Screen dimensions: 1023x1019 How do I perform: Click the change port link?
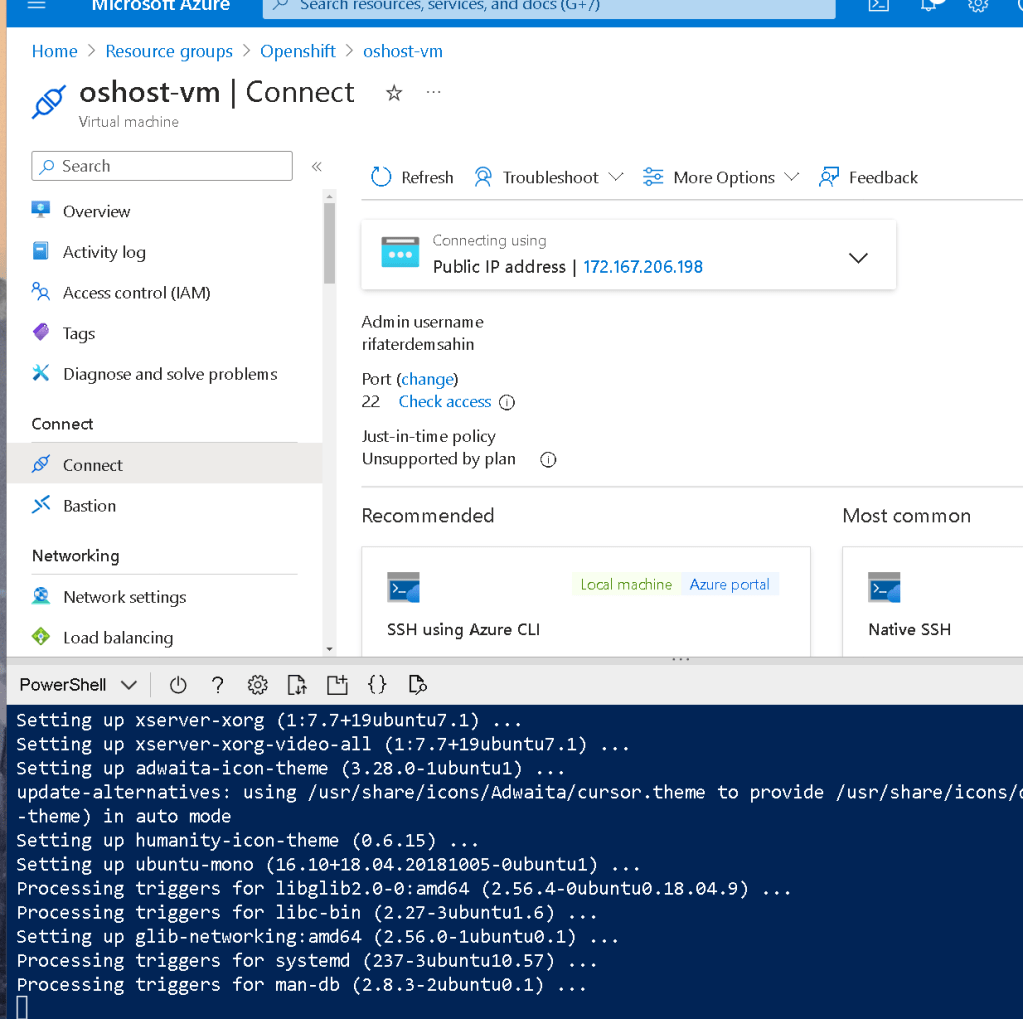[x=427, y=379]
